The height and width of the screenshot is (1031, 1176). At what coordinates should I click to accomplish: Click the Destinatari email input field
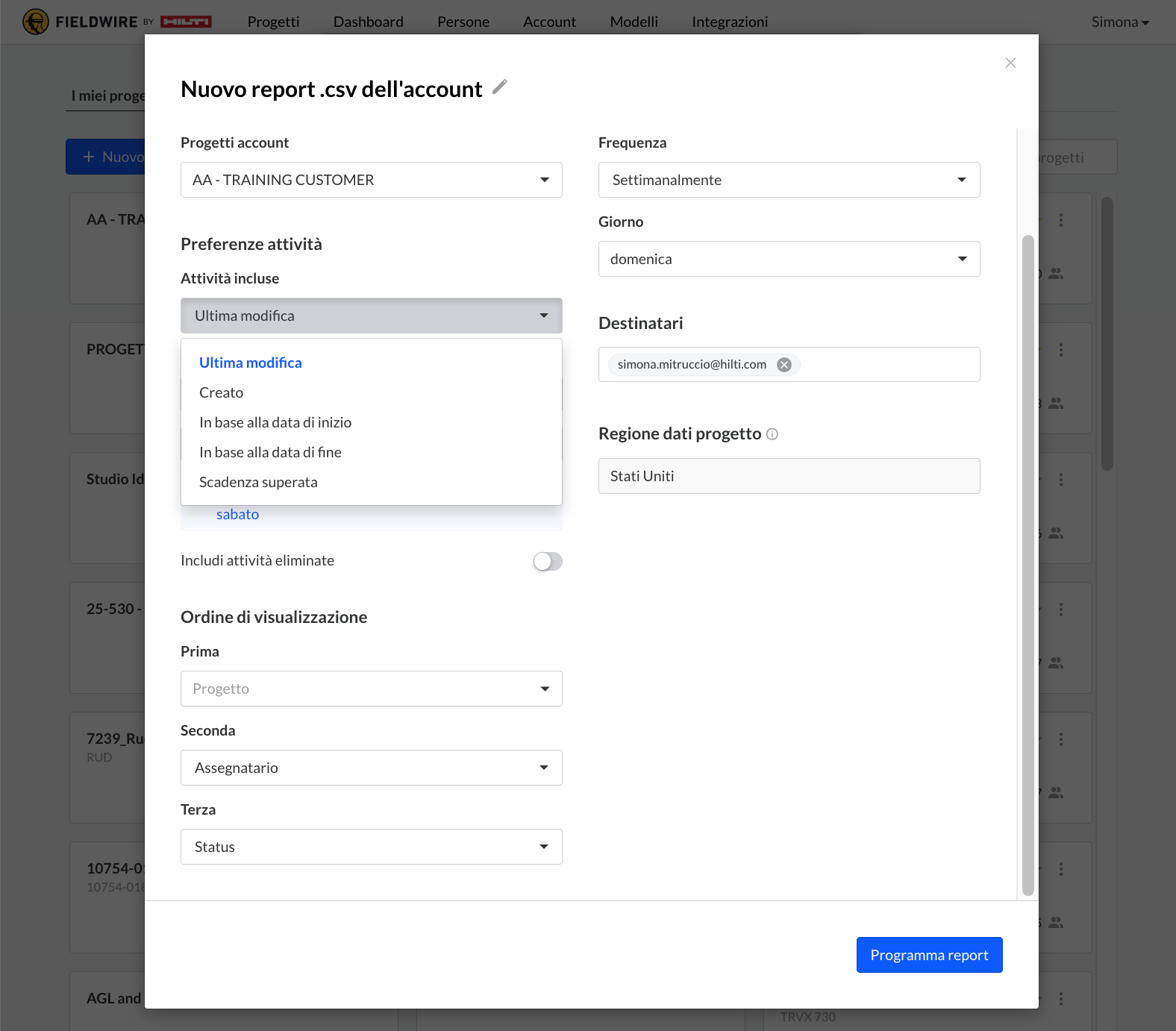888,365
